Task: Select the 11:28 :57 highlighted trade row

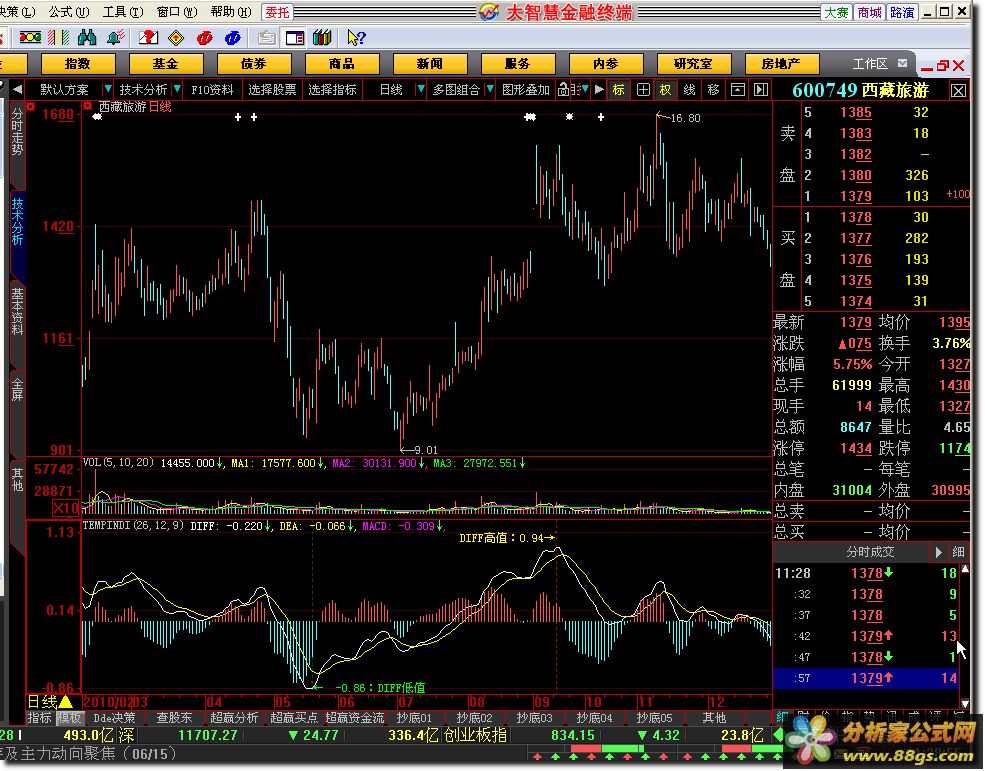Action: (x=866, y=679)
